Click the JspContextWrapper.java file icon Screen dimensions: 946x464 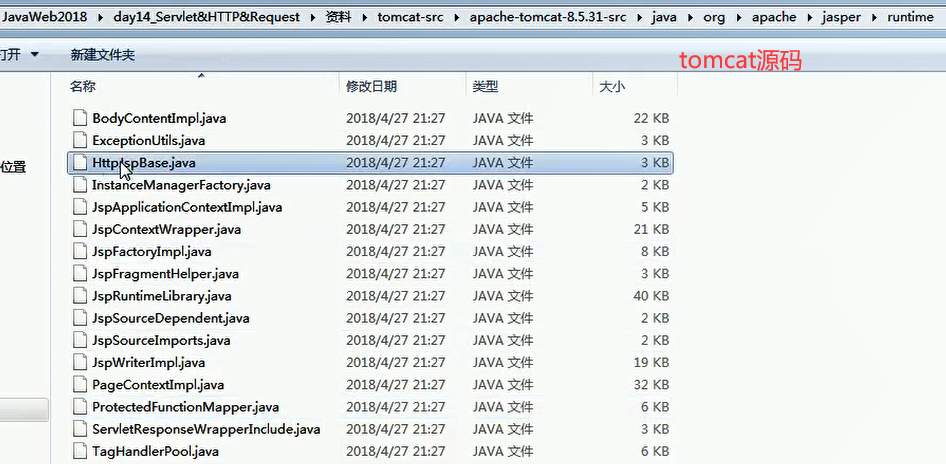click(x=80, y=229)
